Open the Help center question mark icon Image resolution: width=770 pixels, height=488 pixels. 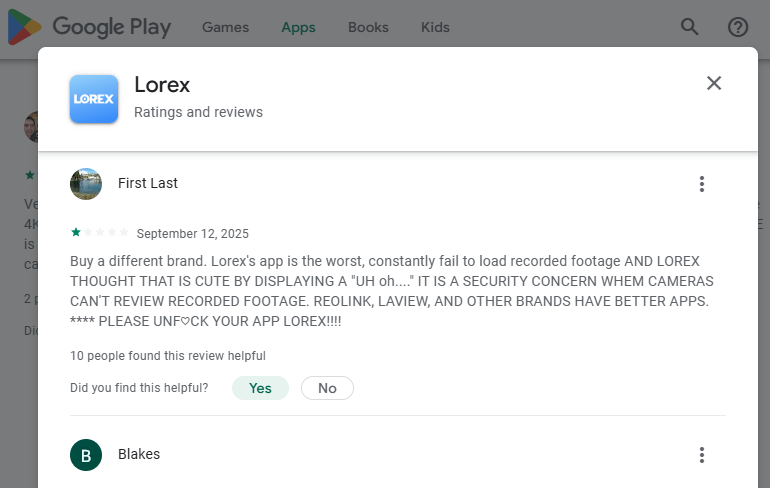738,27
